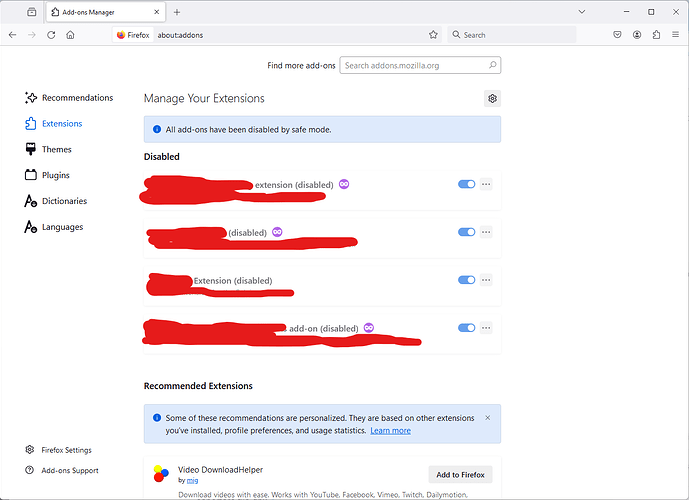The width and height of the screenshot is (689, 500).
Task: Click the toolbar Search box
Action: click(512, 35)
